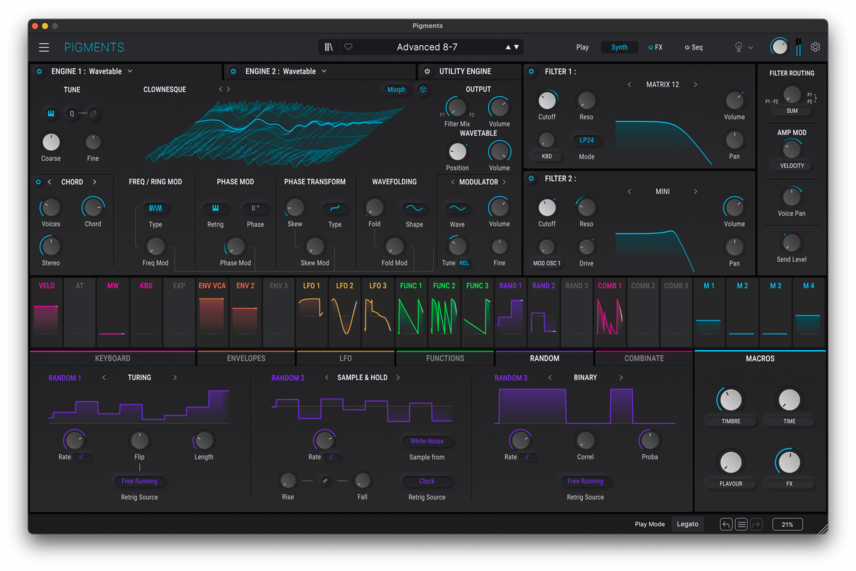
Task: Toggle Engine 1 power button
Action: [x=39, y=72]
